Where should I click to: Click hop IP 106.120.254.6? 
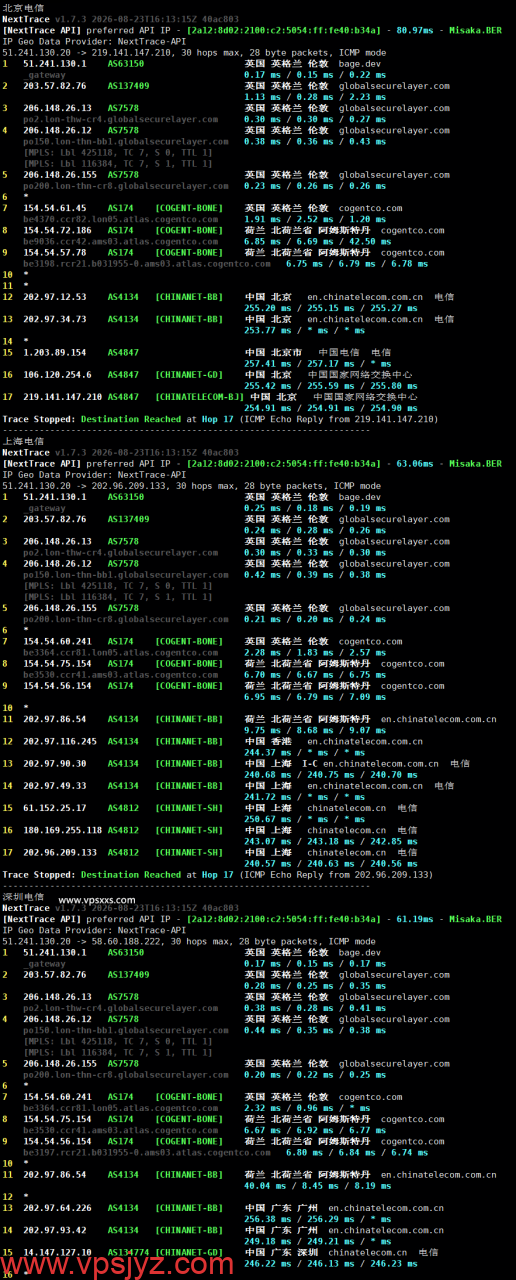tap(55, 374)
